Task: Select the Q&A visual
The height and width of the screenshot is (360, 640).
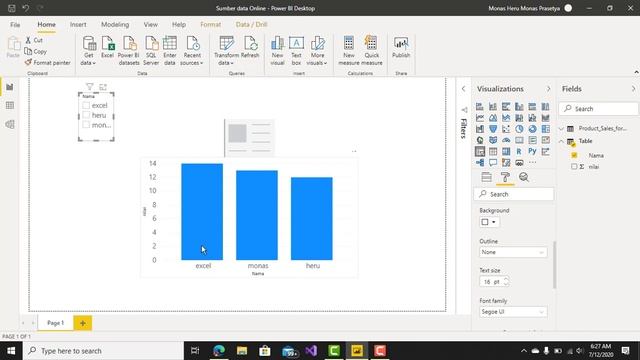Action: click(493, 162)
